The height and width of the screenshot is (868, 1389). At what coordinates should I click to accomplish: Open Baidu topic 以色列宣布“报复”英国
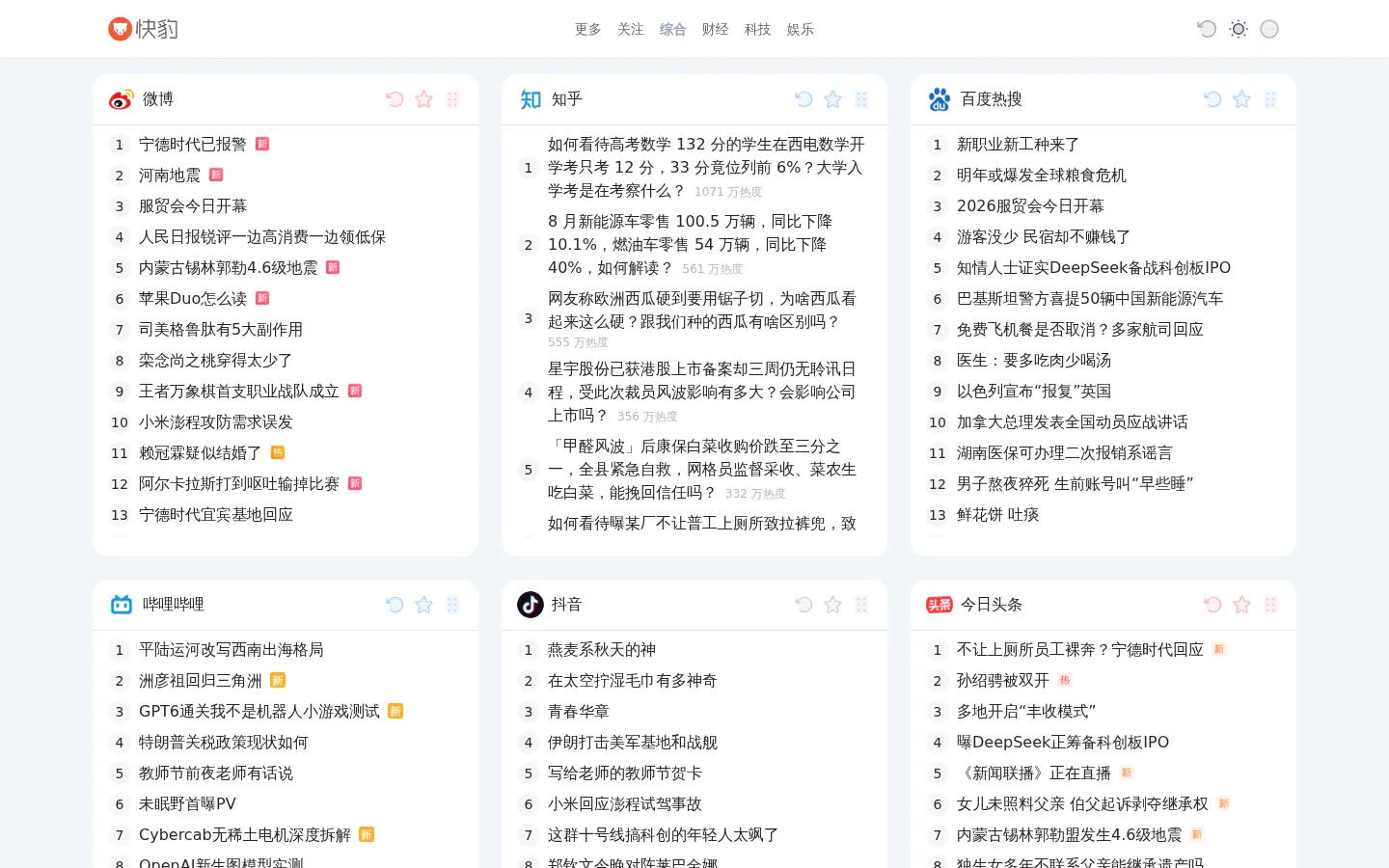coord(1034,392)
